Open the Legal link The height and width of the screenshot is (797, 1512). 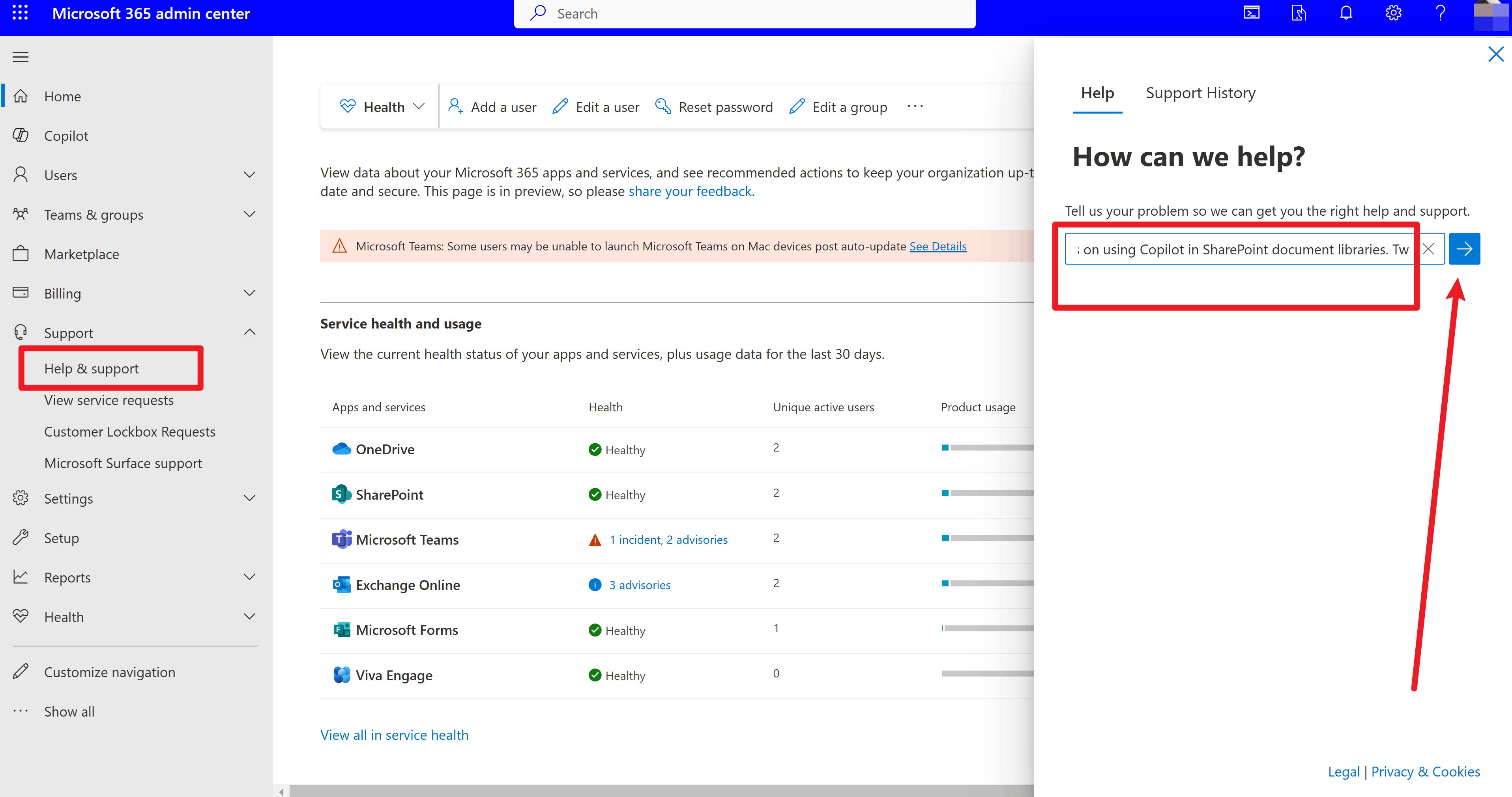click(x=1344, y=772)
